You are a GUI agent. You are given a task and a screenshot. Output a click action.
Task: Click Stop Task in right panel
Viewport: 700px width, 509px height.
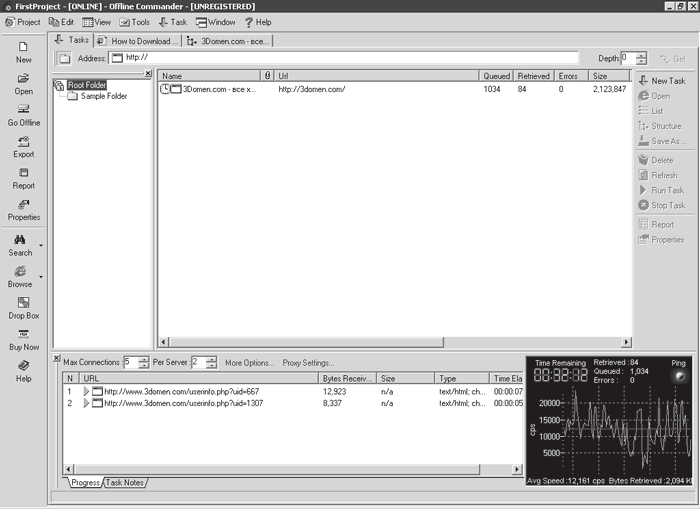click(662, 205)
